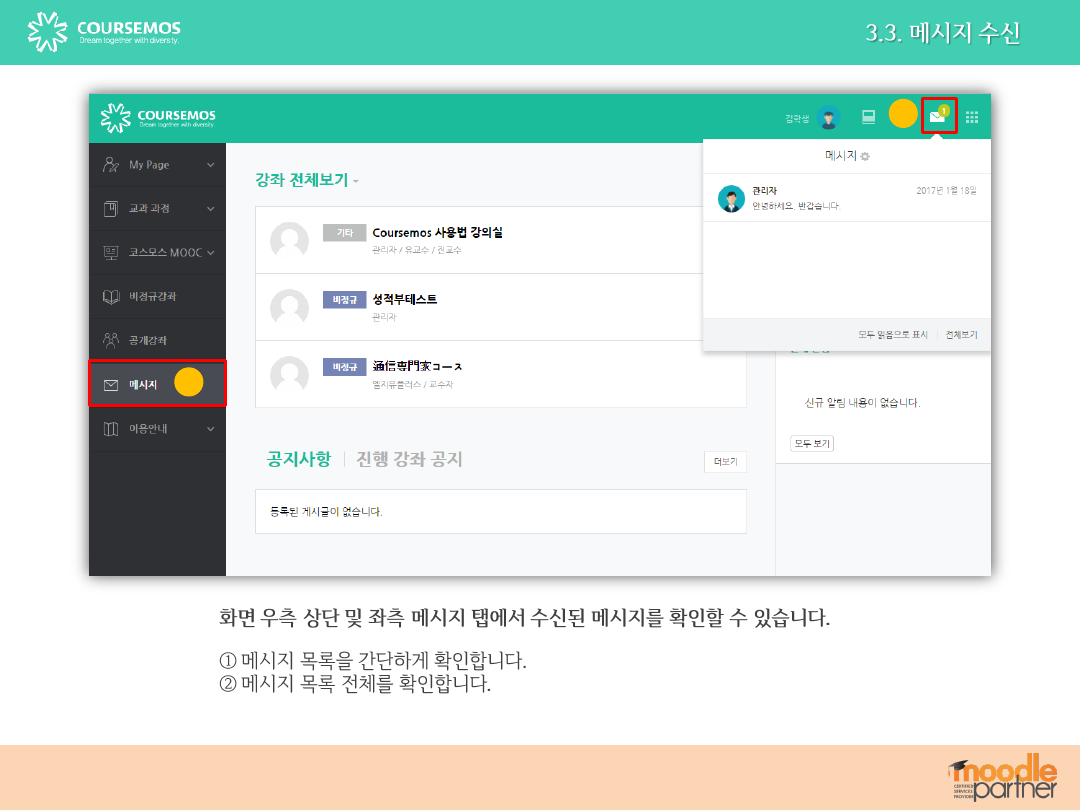Click 전체보기 in the message popup
Image resolution: width=1080 pixels, height=810 pixels.
point(961,335)
